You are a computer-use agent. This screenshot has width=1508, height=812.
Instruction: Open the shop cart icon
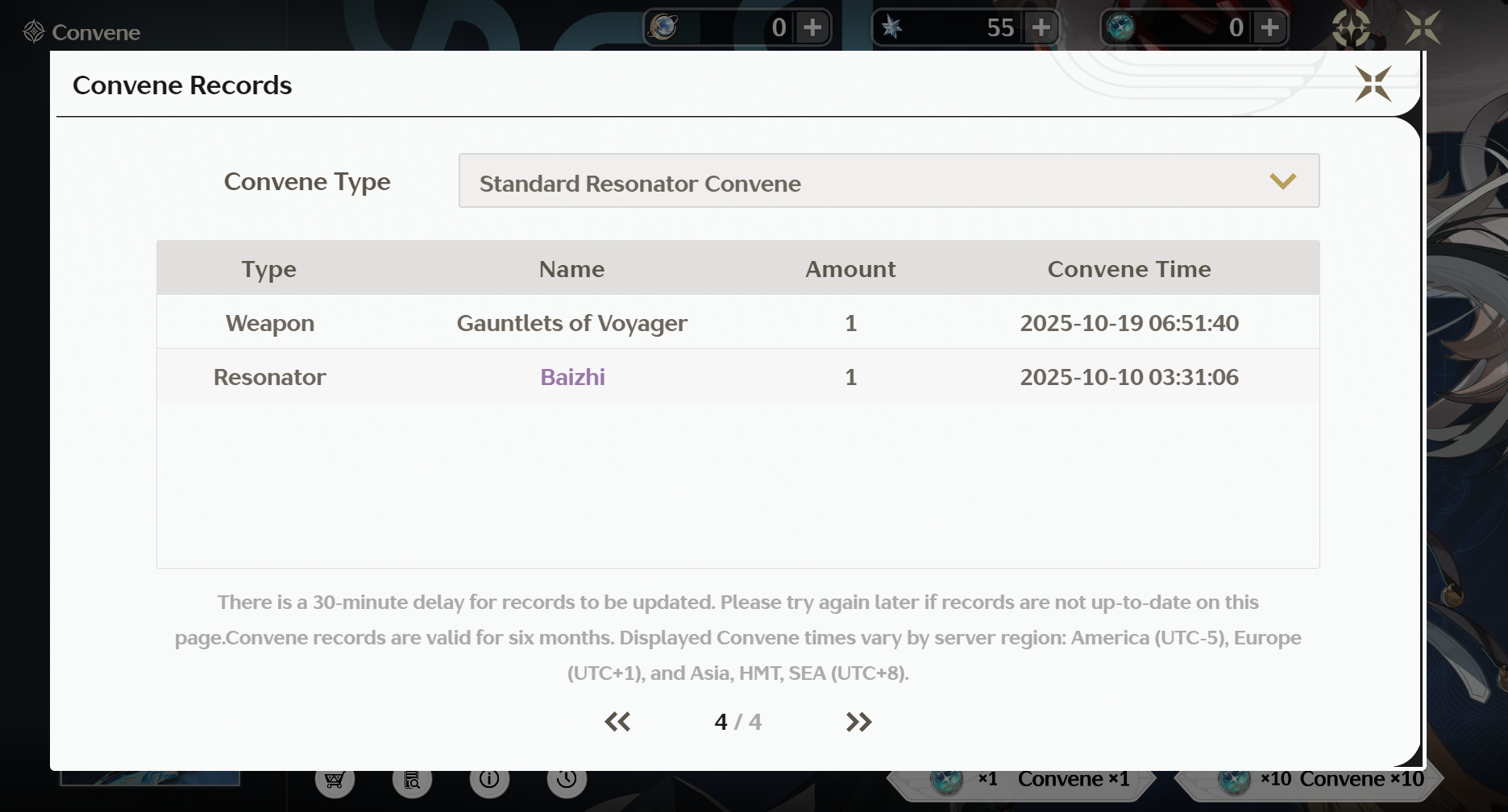(334, 779)
